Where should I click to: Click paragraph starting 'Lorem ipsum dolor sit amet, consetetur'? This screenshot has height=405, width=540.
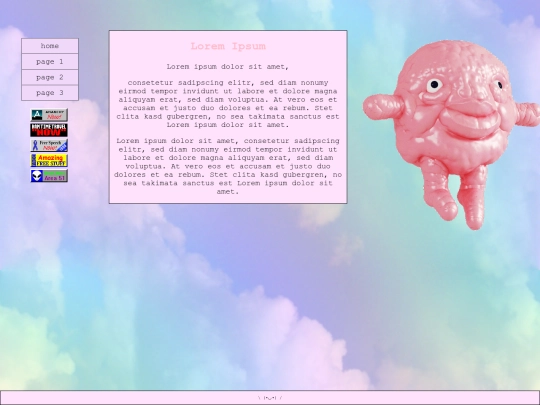(x=228, y=166)
